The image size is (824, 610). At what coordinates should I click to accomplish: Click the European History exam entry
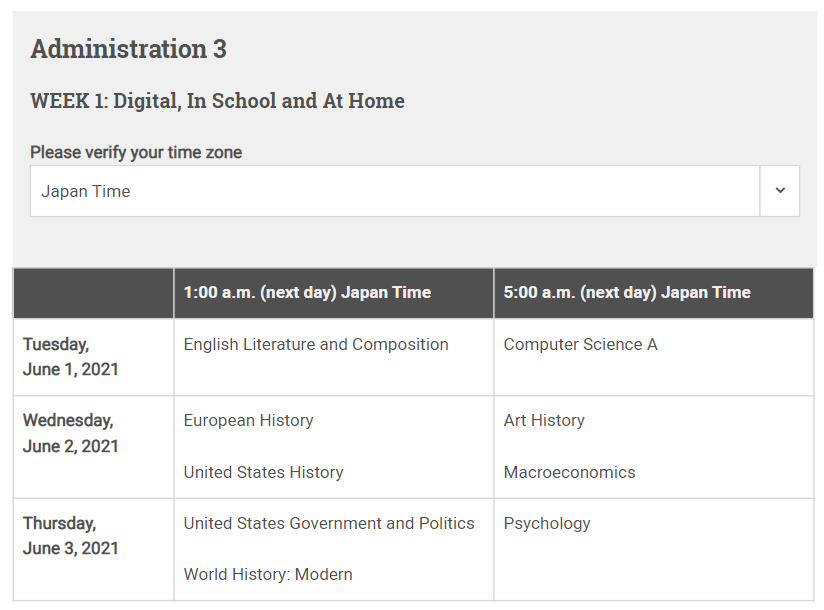[x=248, y=421]
